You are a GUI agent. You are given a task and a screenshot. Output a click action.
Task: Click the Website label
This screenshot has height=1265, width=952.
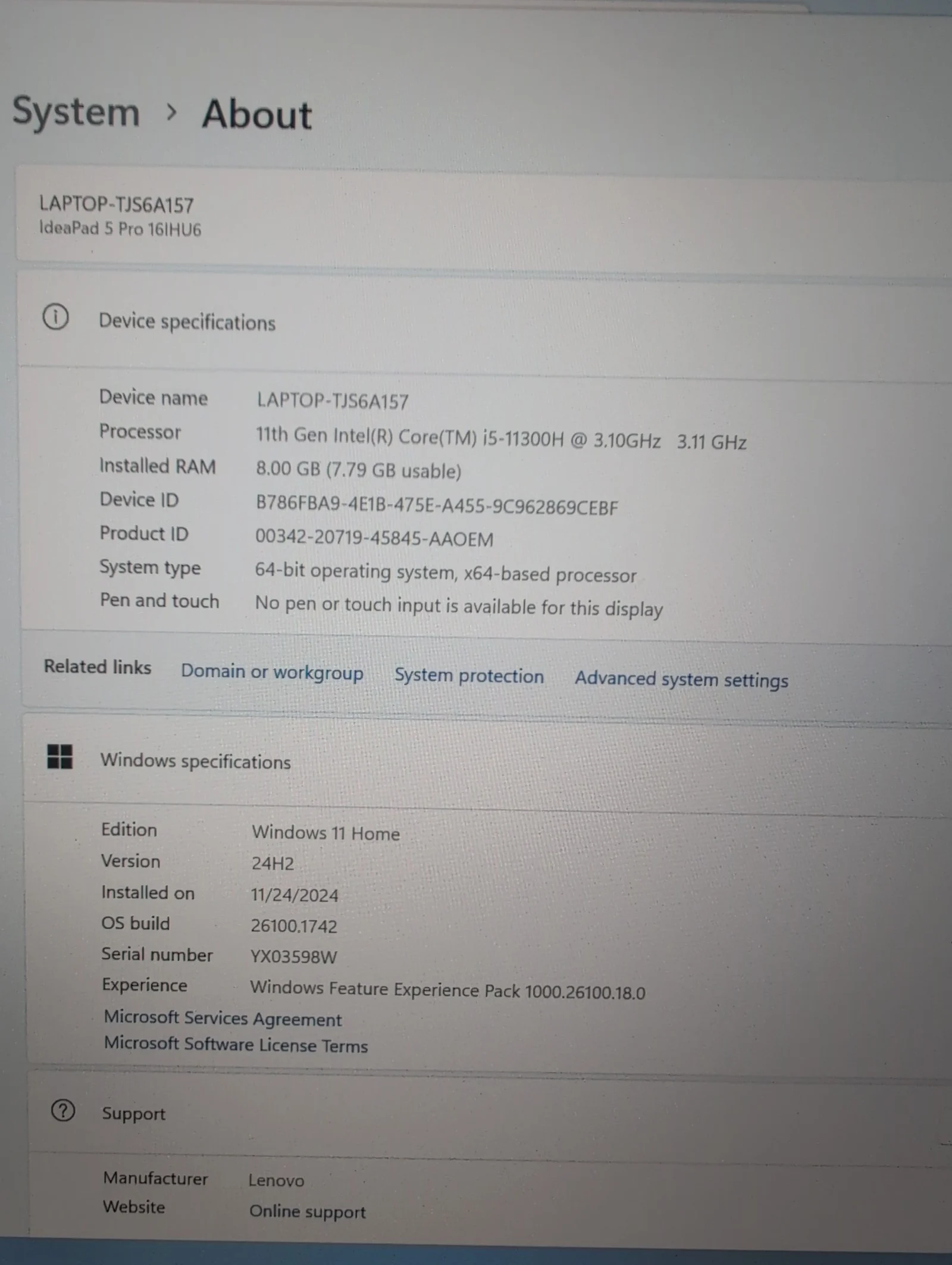click(134, 1207)
